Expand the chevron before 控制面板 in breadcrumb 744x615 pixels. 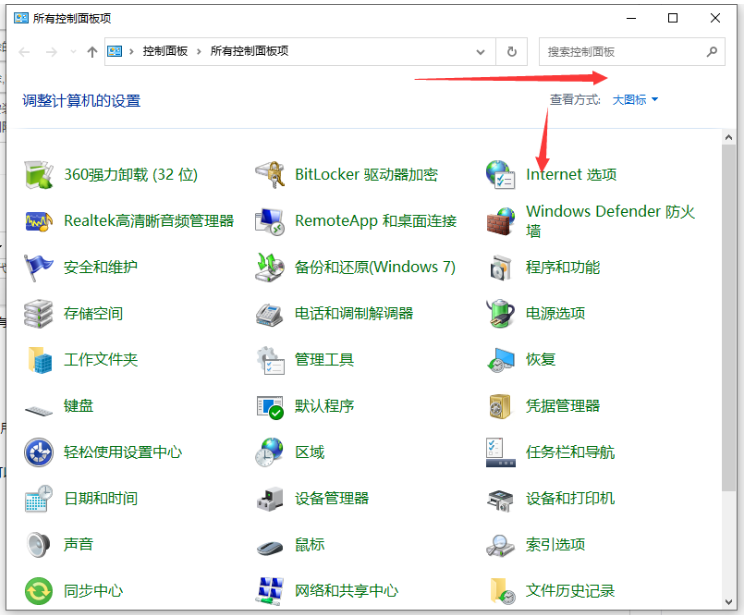pyautogui.click(x=131, y=51)
